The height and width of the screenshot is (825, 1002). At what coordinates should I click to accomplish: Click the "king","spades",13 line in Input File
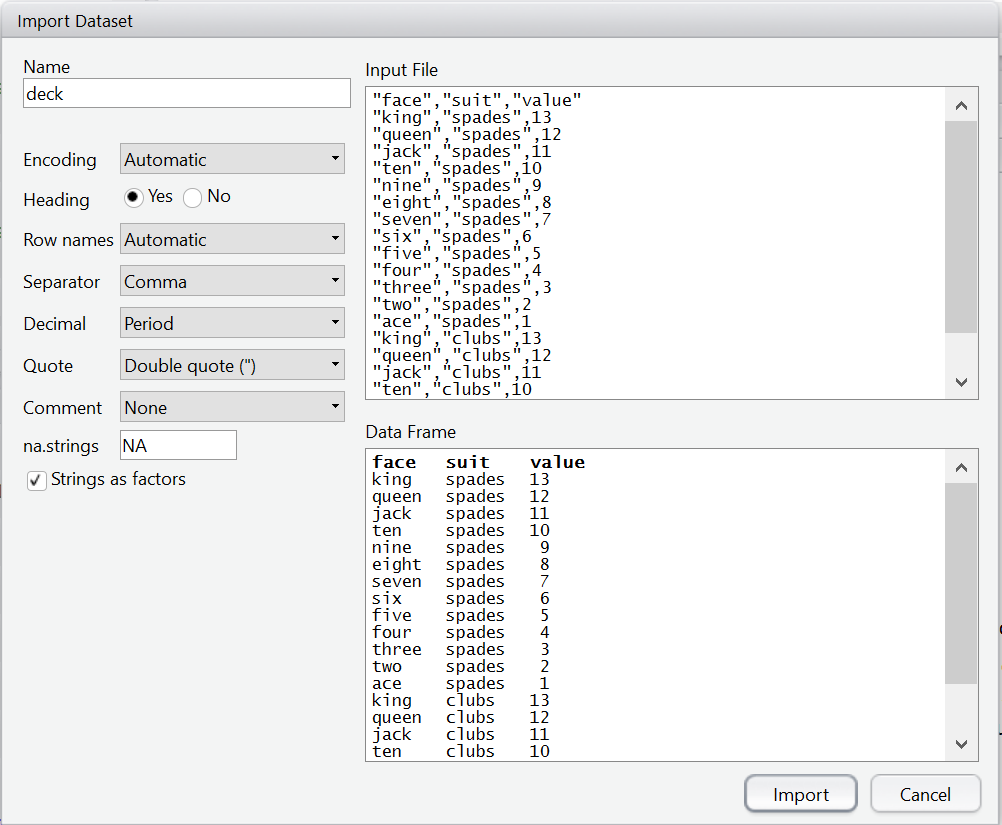461,118
